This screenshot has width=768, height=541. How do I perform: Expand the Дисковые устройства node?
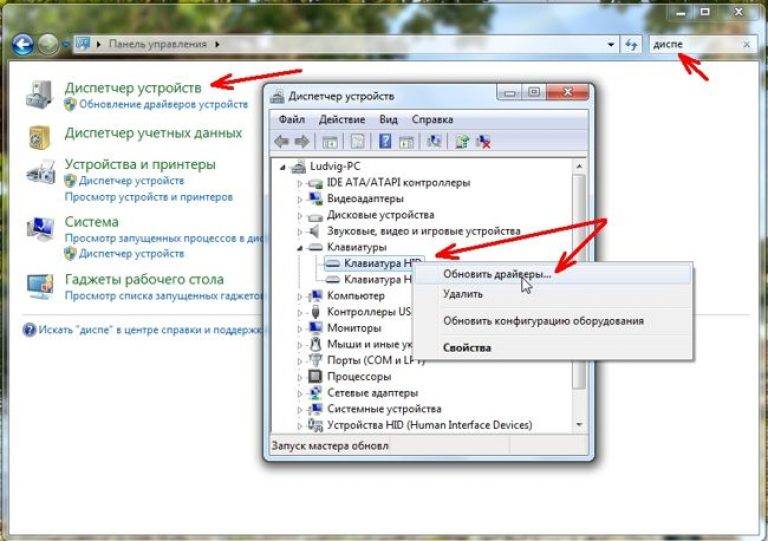click(300, 215)
